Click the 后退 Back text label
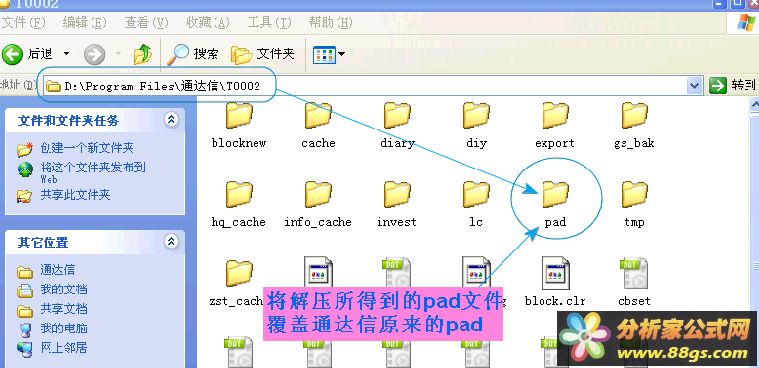759x368 pixels. (40, 54)
